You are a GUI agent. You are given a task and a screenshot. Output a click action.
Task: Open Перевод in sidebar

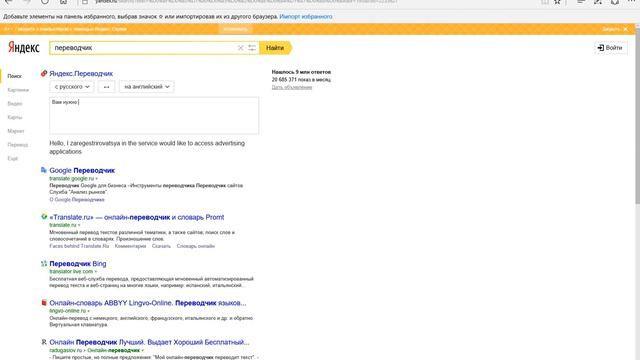point(18,145)
